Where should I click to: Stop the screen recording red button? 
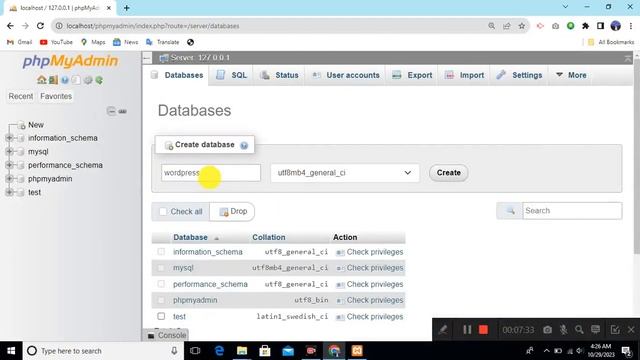483,329
